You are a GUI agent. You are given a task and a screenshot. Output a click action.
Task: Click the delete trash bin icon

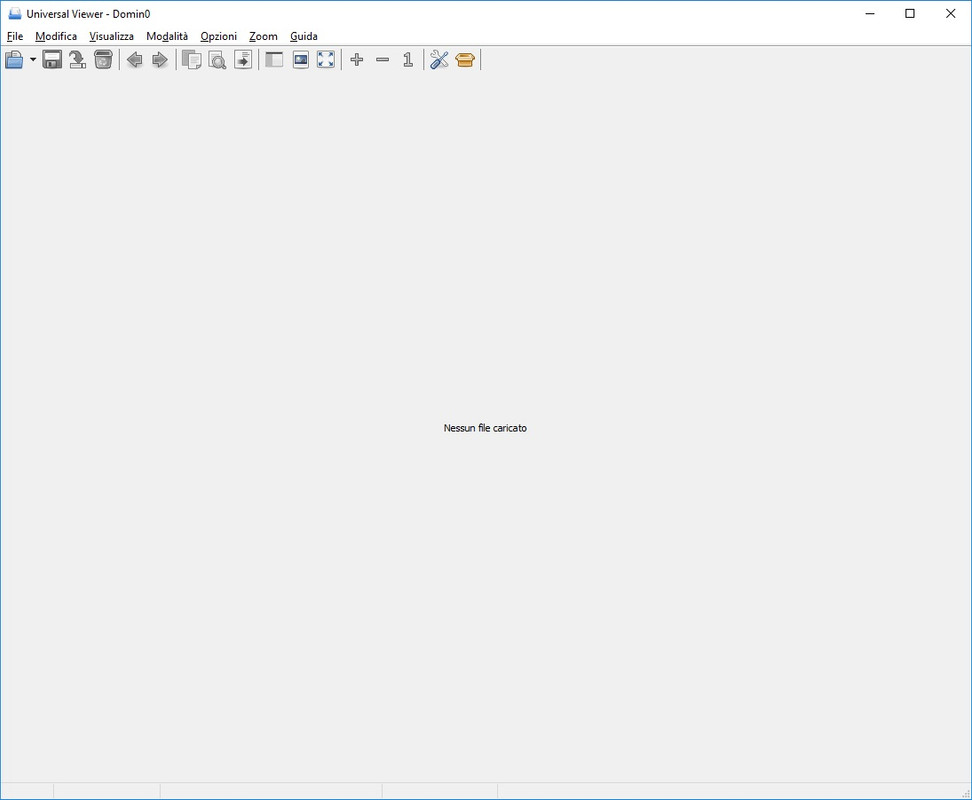point(103,60)
